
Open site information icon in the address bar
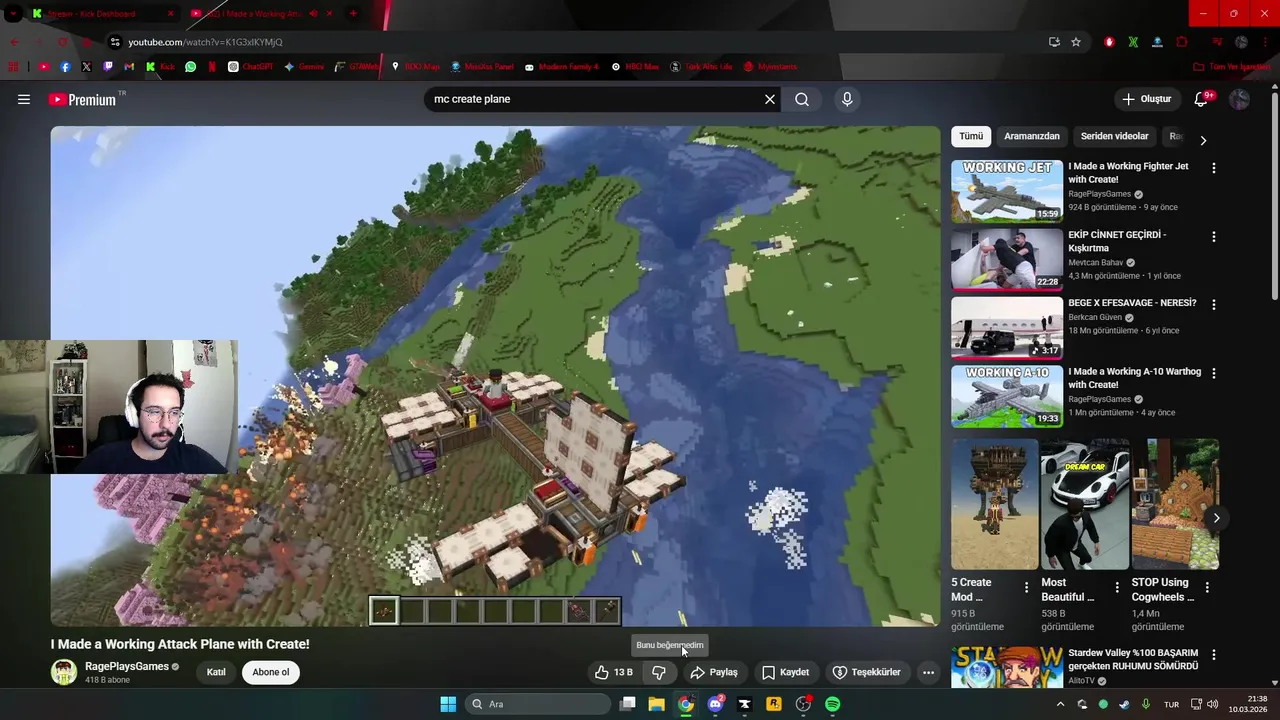pos(115,42)
